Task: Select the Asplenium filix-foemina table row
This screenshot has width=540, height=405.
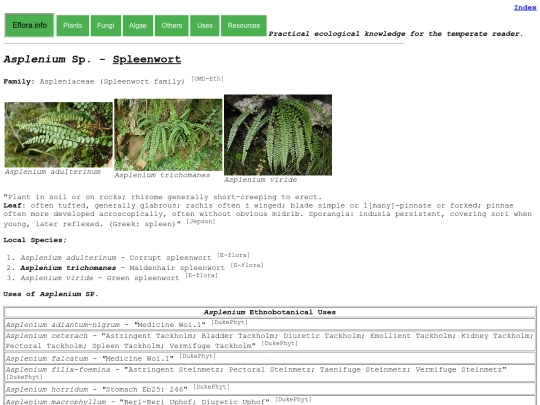Action: (270, 373)
